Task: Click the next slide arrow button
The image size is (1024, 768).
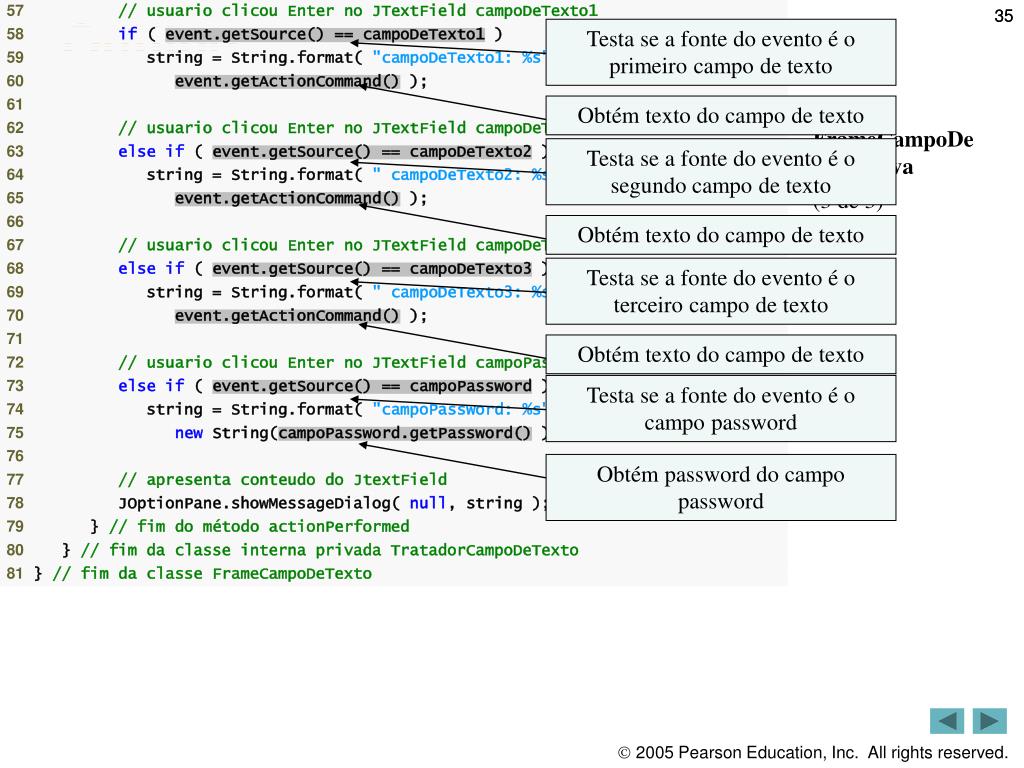Action: click(x=990, y=721)
